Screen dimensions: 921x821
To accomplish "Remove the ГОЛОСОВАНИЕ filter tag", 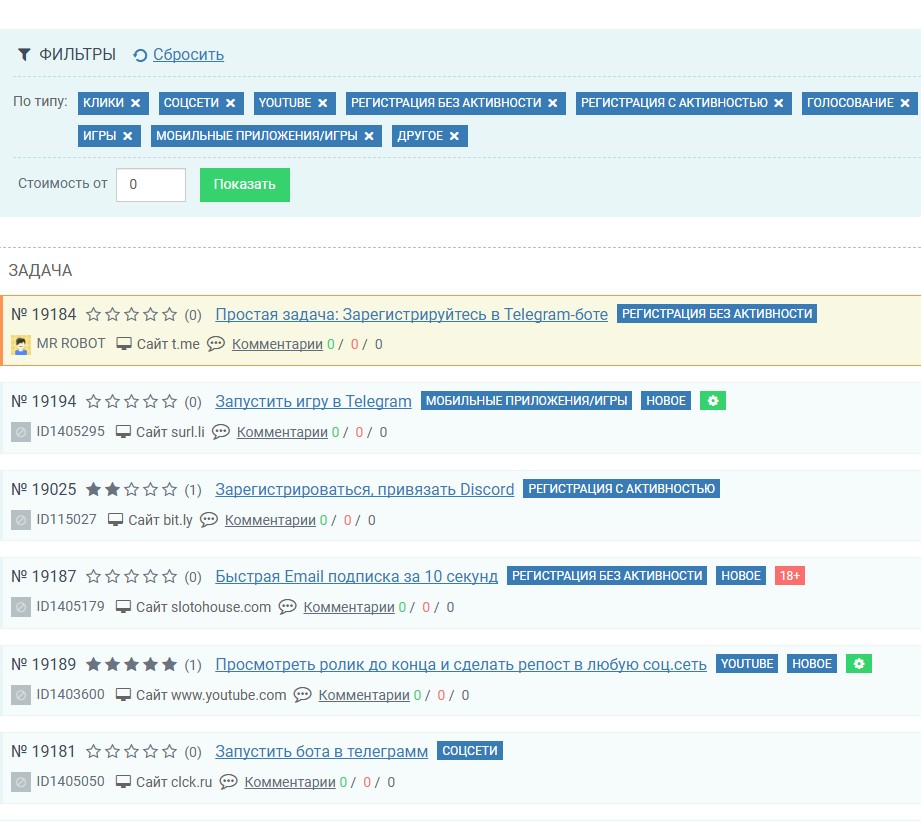I will [905, 103].
